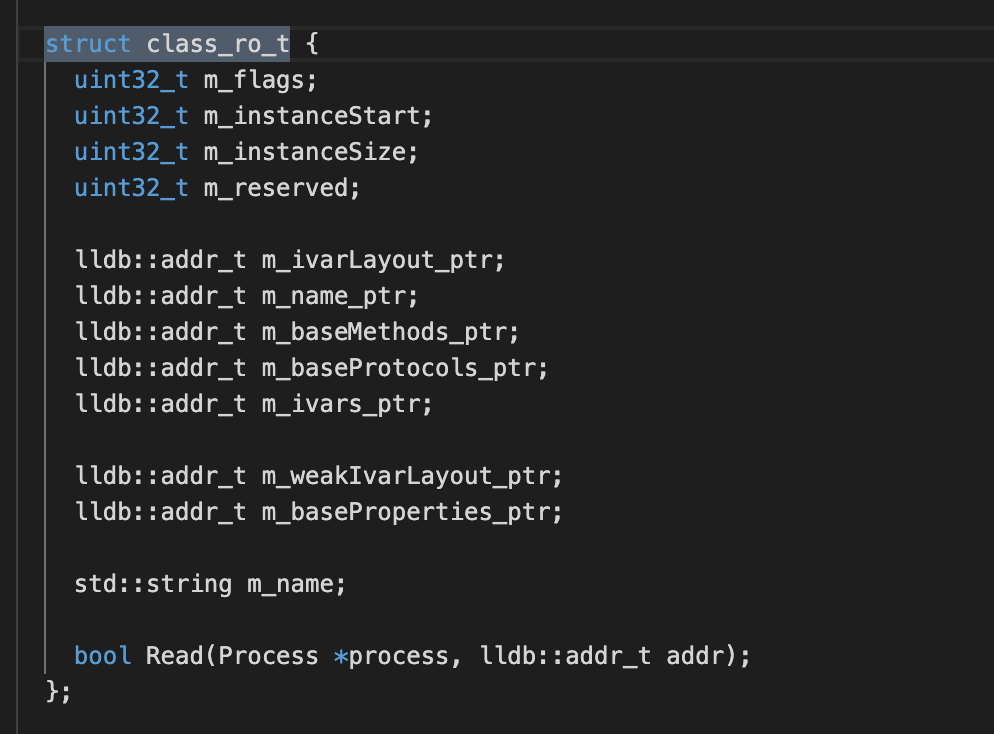
Task: Place cursor on m_baseProperties_ptr
Action: [x=405, y=512]
